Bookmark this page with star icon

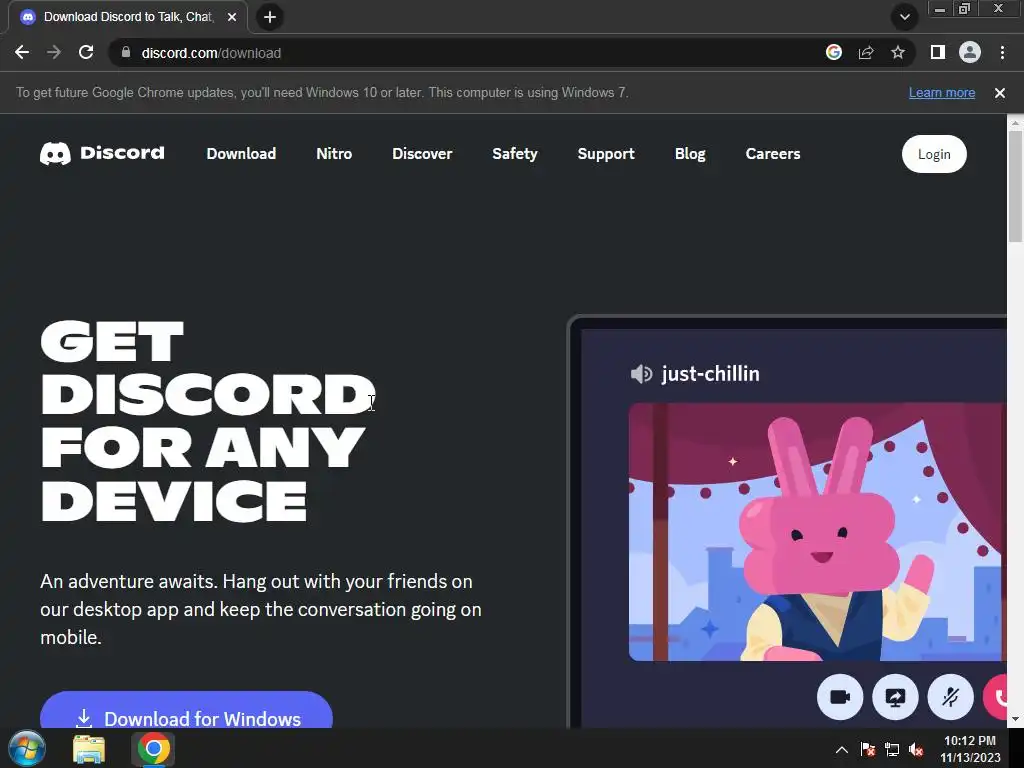(898, 52)
